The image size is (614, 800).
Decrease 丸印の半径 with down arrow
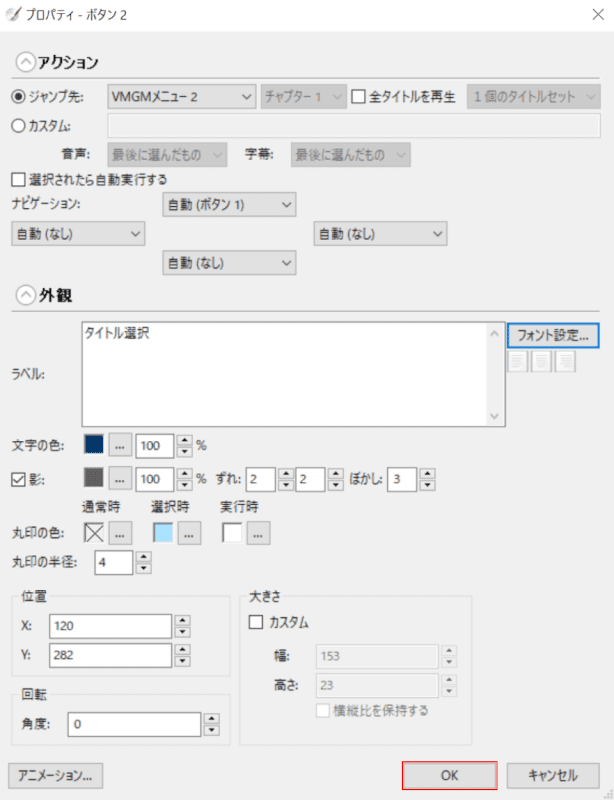pyautogui.click(x=143, y=568)
